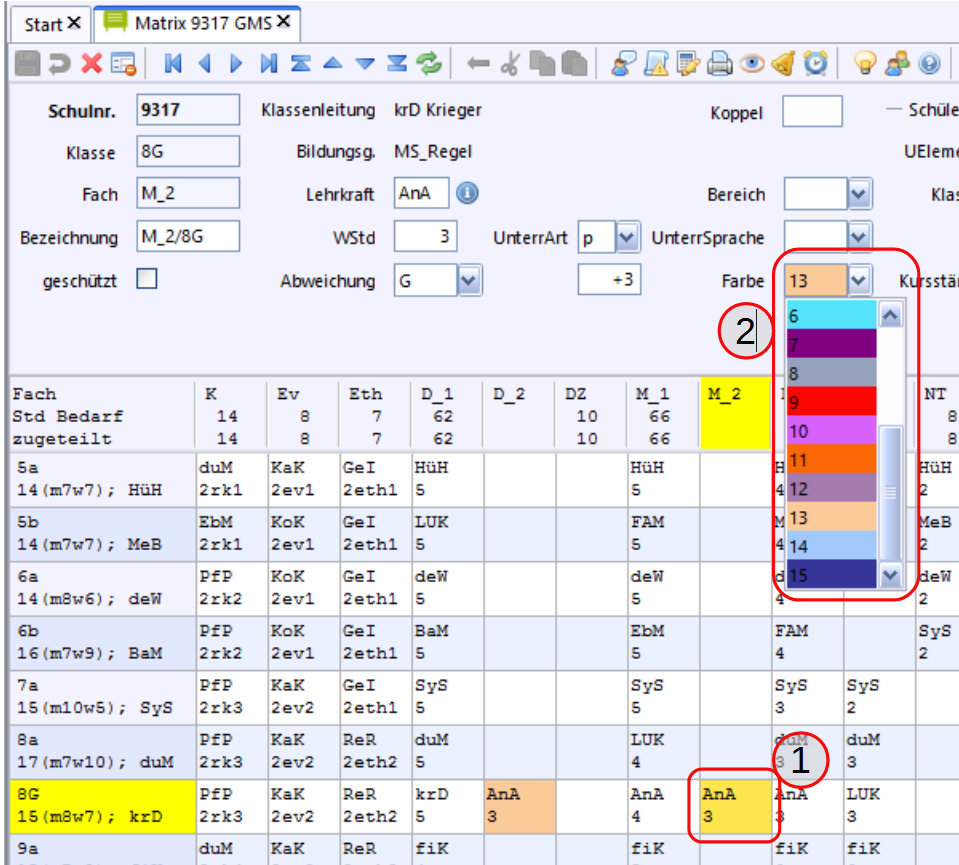Select gray color 8 in Farbe list
The image size is (959, 865).
(x=831, y=373)
